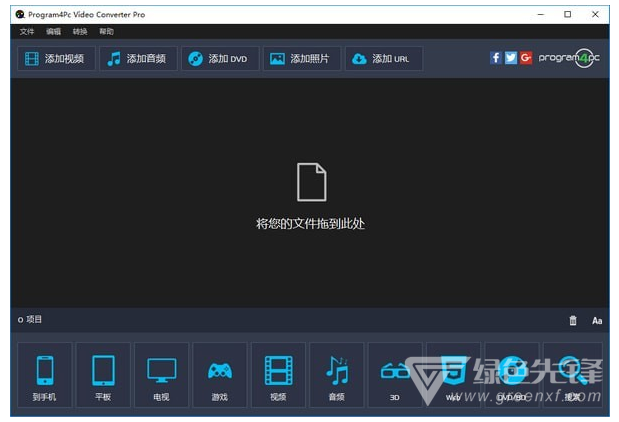This screenshot has width=619, height=422.
Task: Select the 平板 tablet output category
Action: point(103,375)
